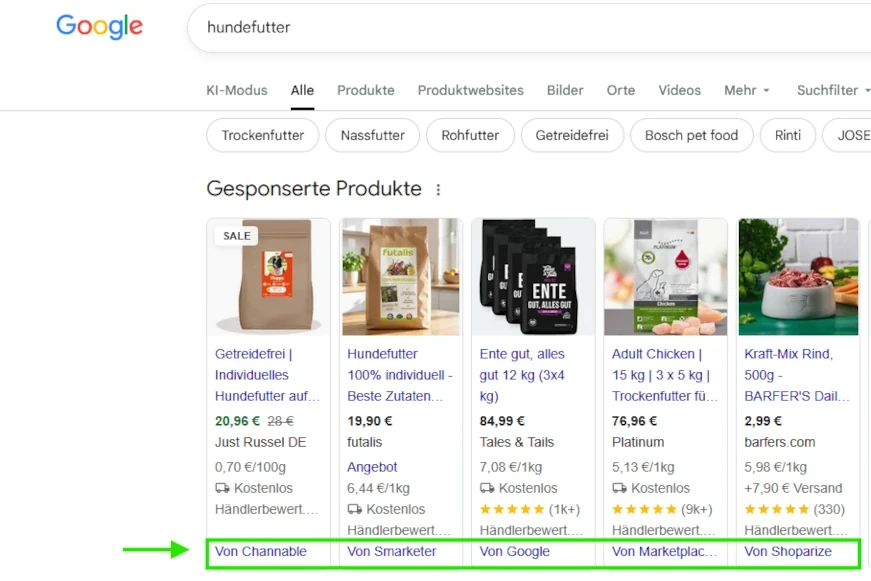The width and height of the screenshot is (871, 581).
Task: Click the Von Shoparize link
Action: [788, 552]
